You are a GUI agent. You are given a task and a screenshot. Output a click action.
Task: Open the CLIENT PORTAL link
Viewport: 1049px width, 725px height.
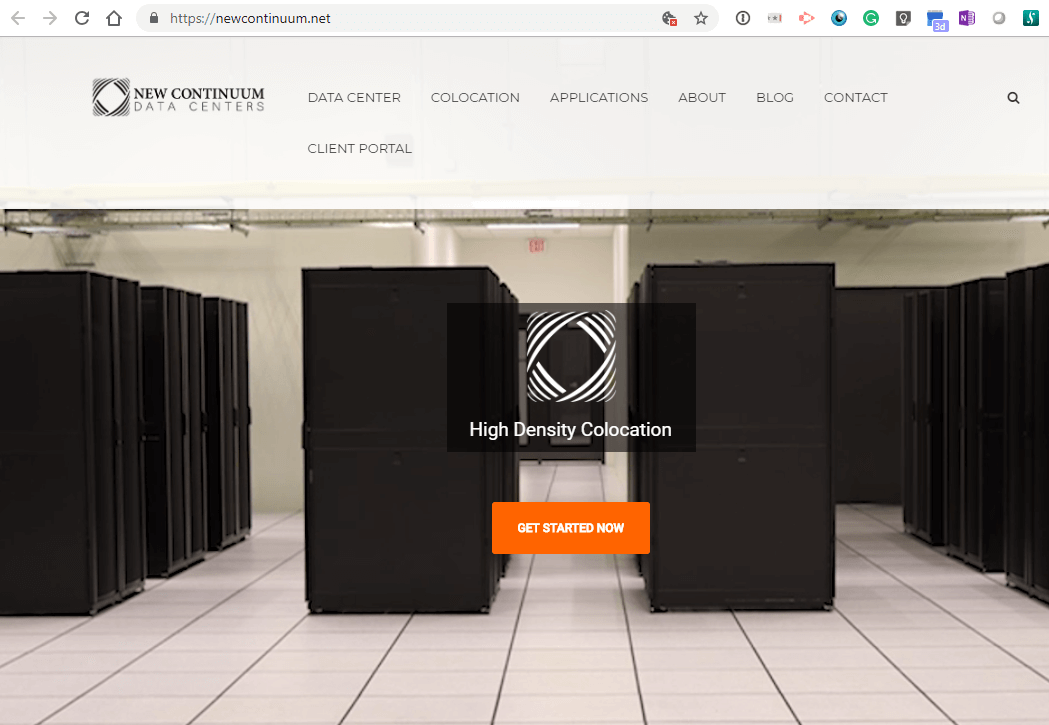coord(359,148)
